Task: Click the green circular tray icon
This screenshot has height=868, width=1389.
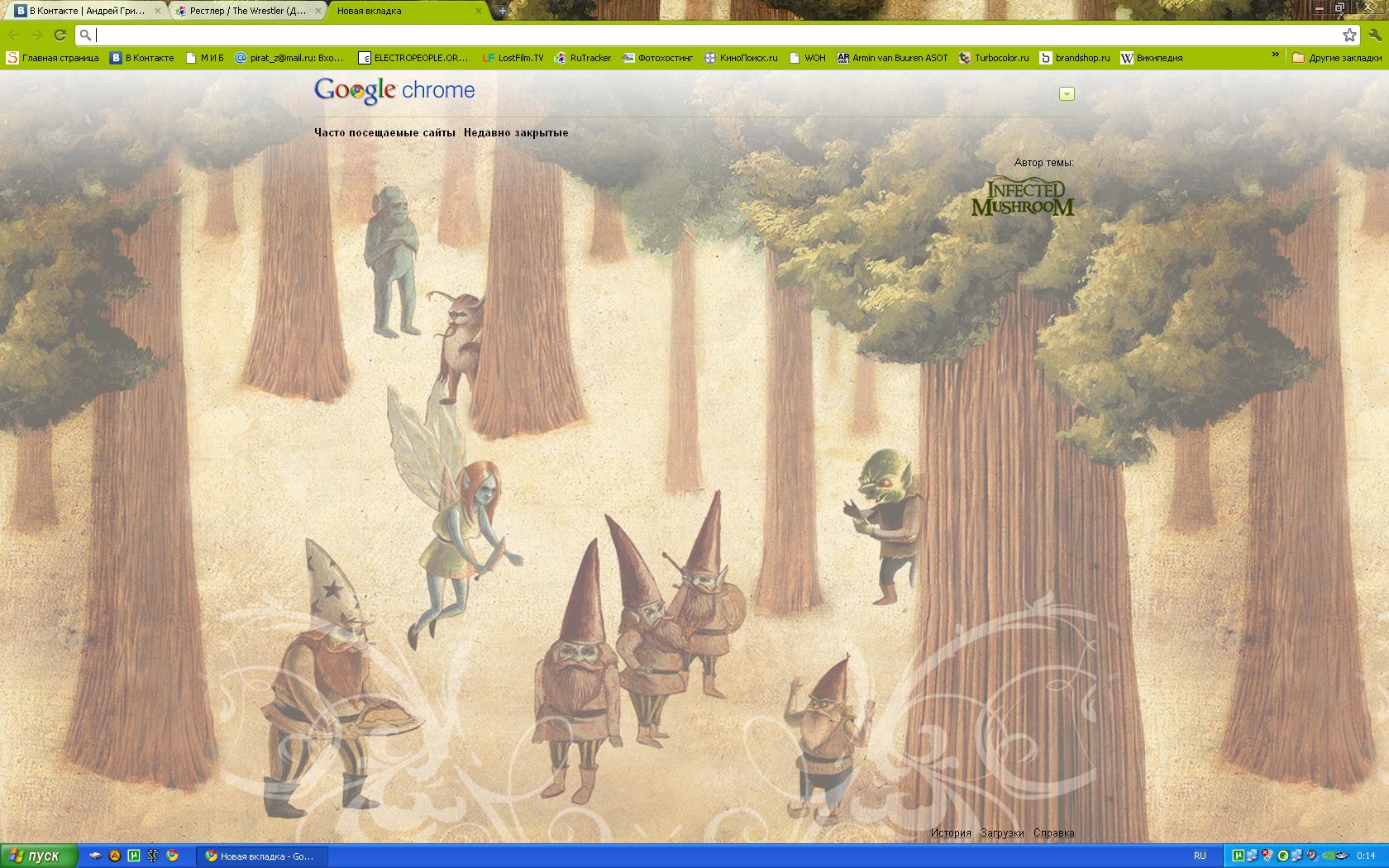Action: [1282, 856]
